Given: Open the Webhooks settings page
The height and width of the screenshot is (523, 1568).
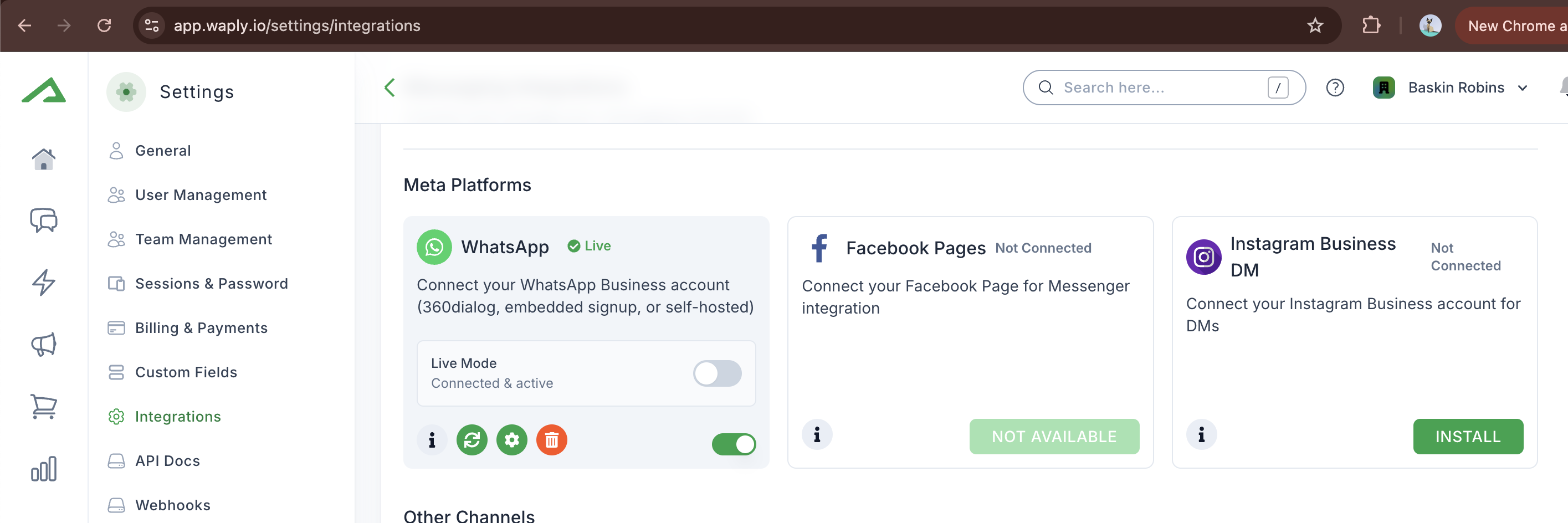Looking at the screenshot, I should 172,505.
